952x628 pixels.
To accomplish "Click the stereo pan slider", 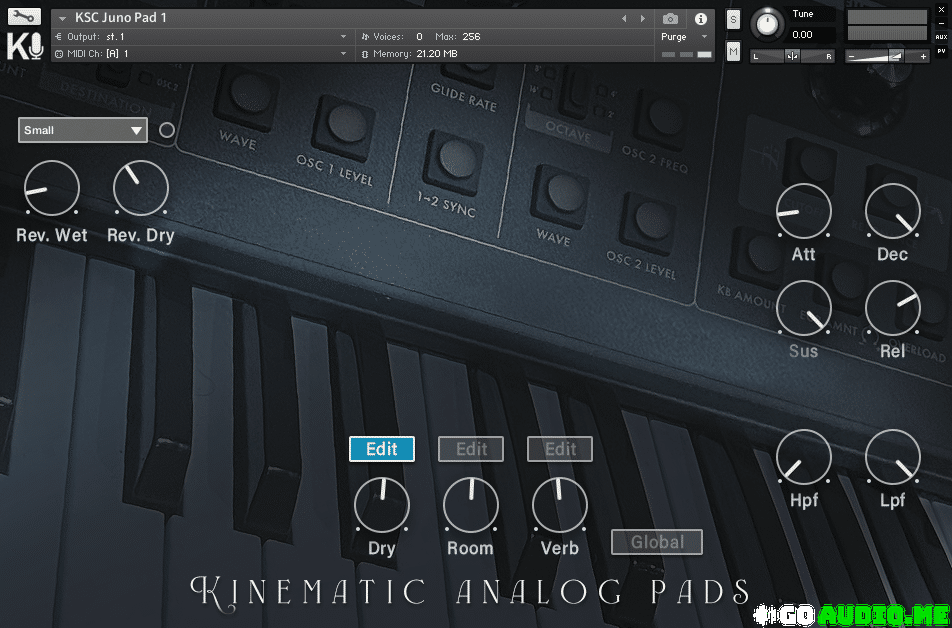I will 792,56.
